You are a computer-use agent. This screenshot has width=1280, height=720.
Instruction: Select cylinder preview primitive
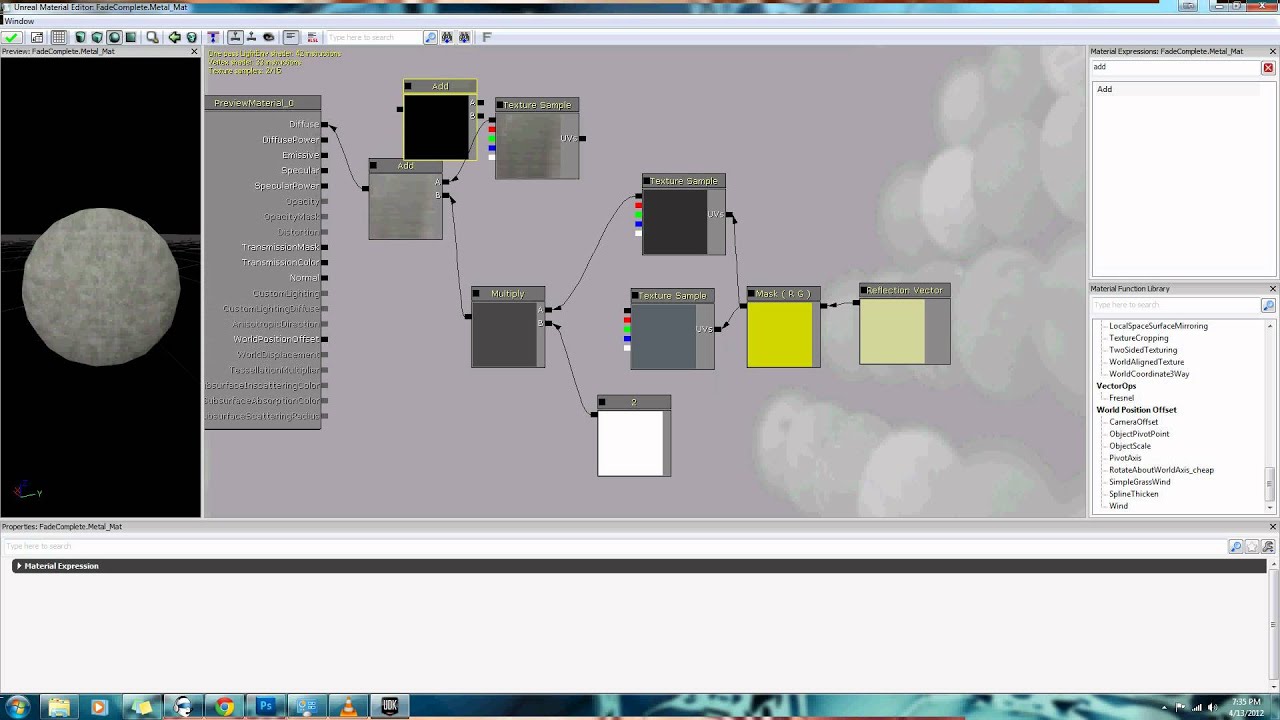(80, 37)
